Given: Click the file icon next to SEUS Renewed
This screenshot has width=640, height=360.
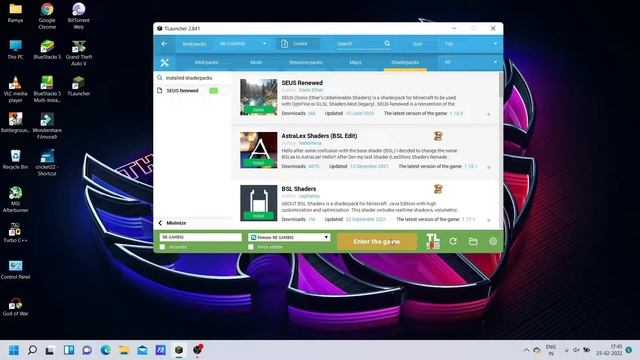Looking at the screenshot, I should (160, 90).
